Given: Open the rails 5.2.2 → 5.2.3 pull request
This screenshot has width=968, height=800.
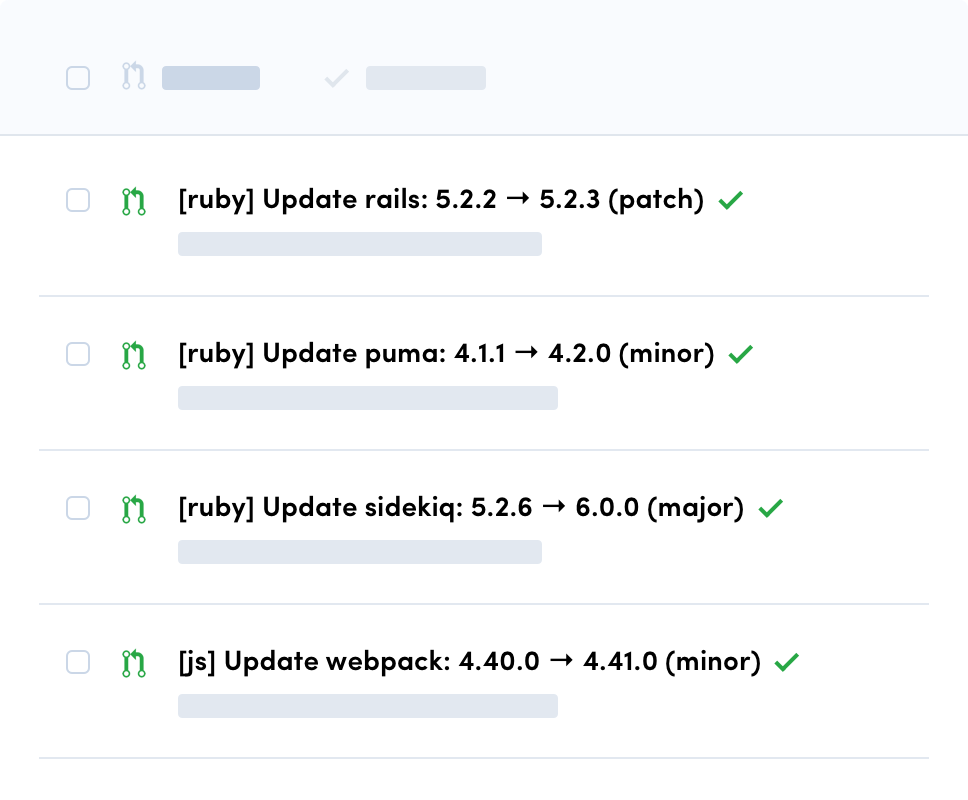Looking at the screenshot, I should point(440,200).
